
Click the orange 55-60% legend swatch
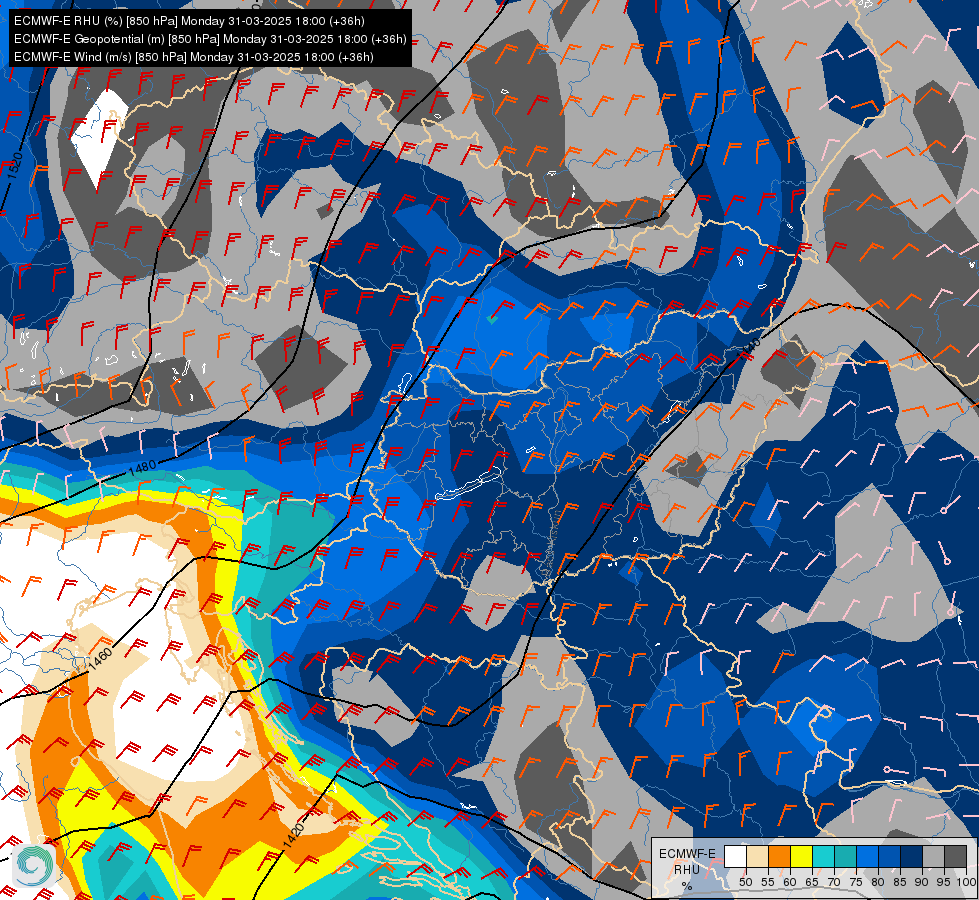pyautogui.click(x=779, y=856)
